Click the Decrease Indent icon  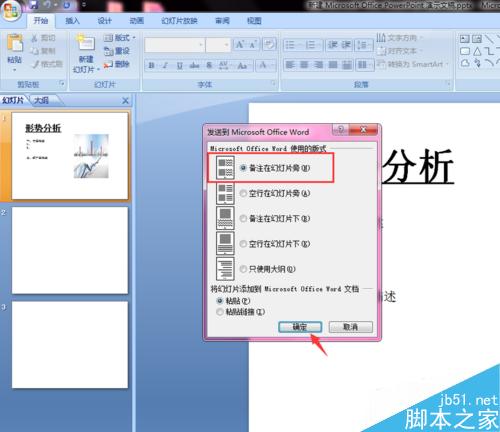(332, 45)
